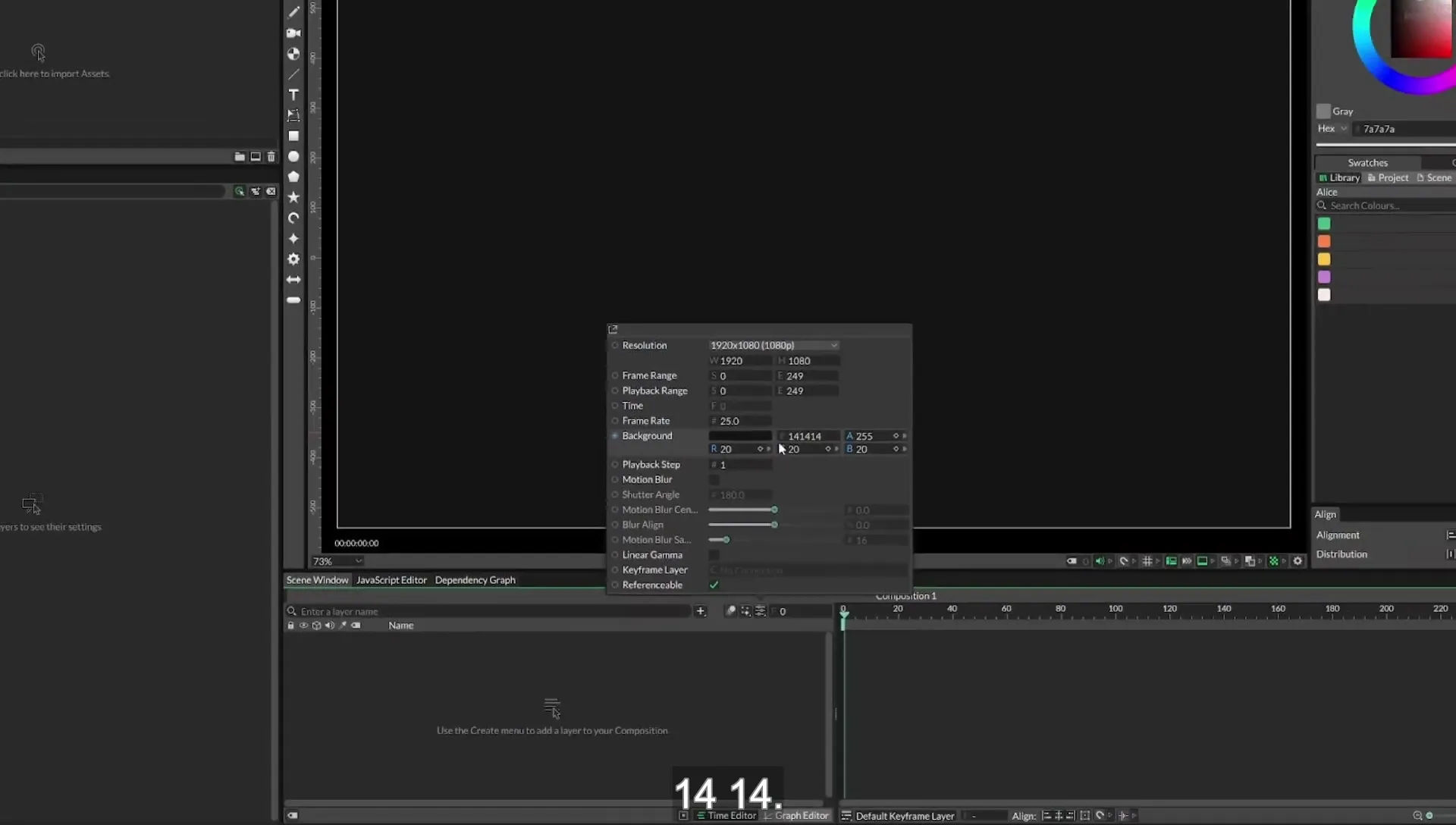Open the Scene Window tab
The image size is (1456, 825).
[317, 580]
